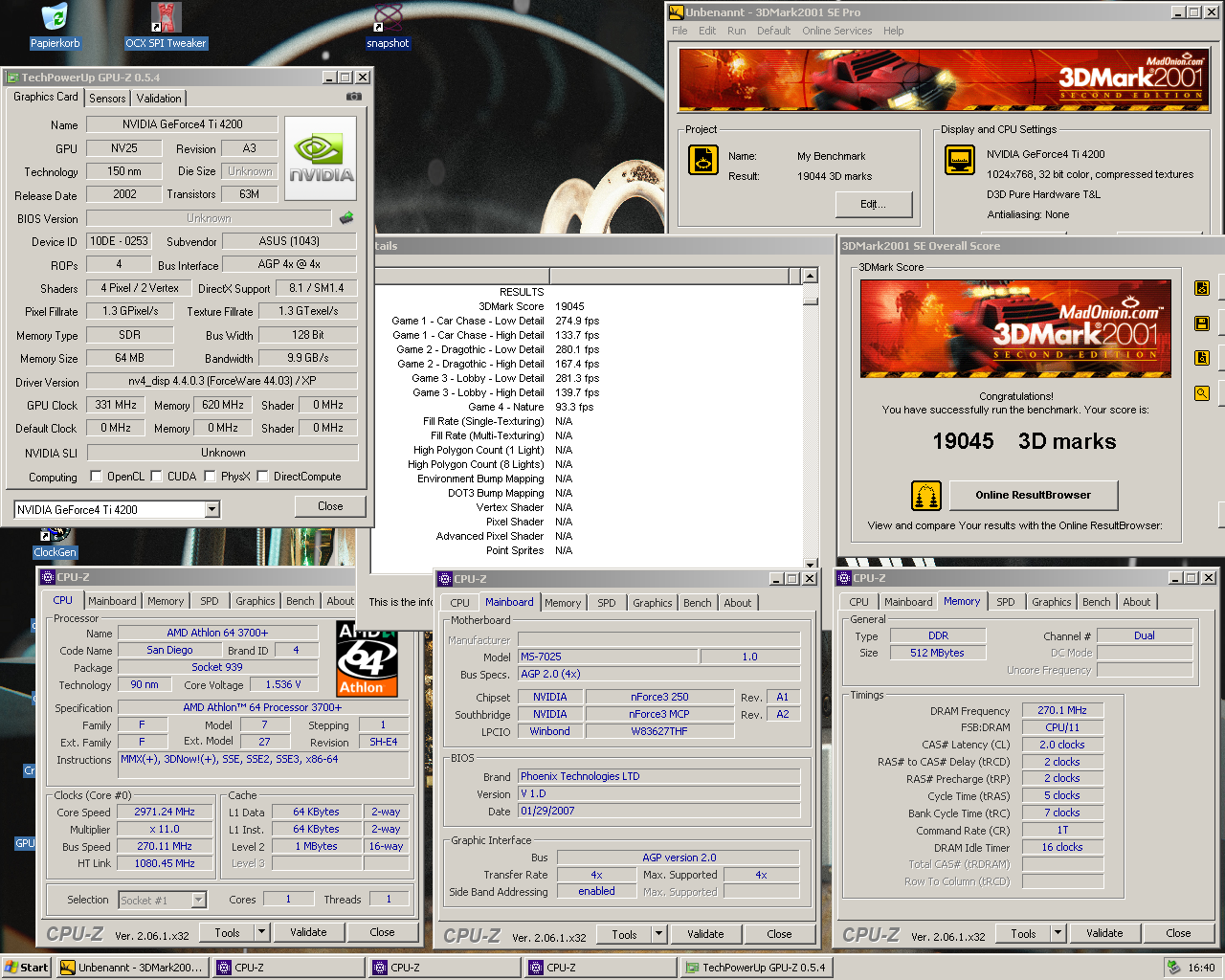Screen dimensions: 1225x980
Task: Switch to the TechPowerUp GPU-Z taskbar item
Action: tap(756, 968)
